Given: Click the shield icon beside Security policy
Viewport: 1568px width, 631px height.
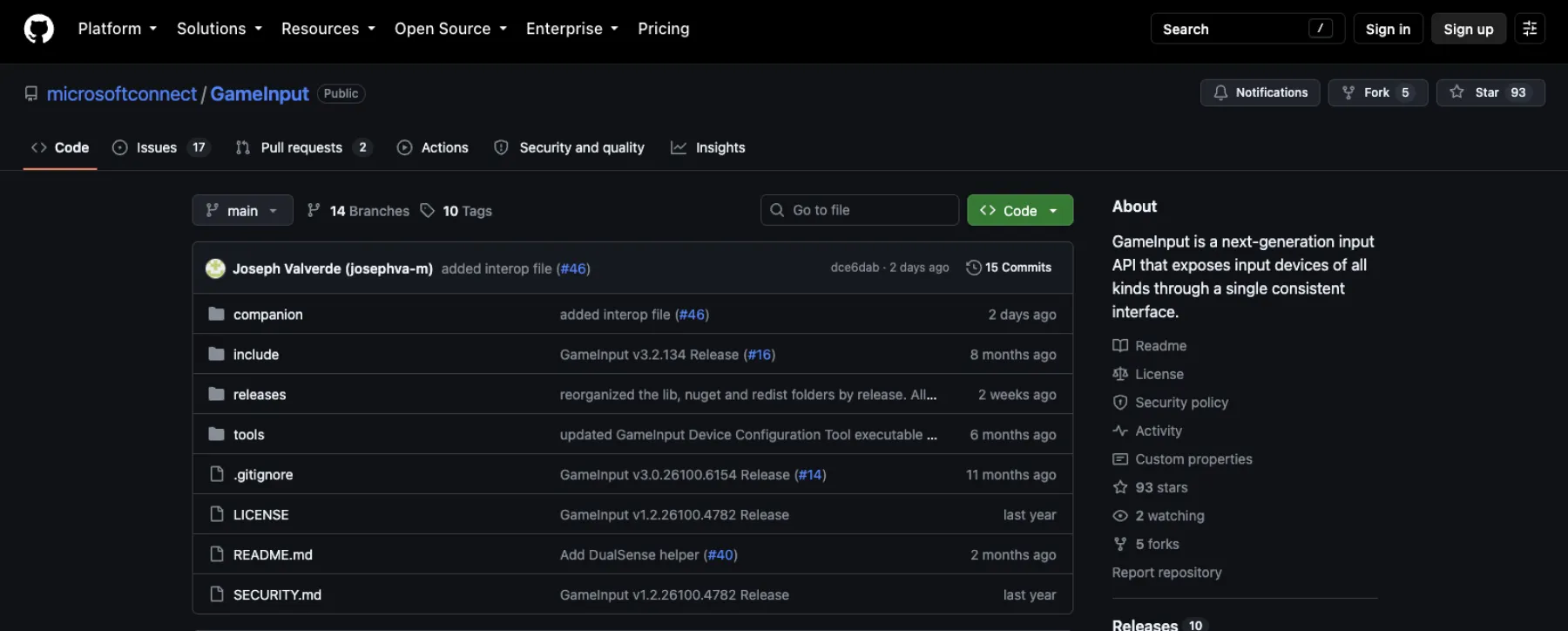Looking at the screenshot, I should pos(1120,403).
